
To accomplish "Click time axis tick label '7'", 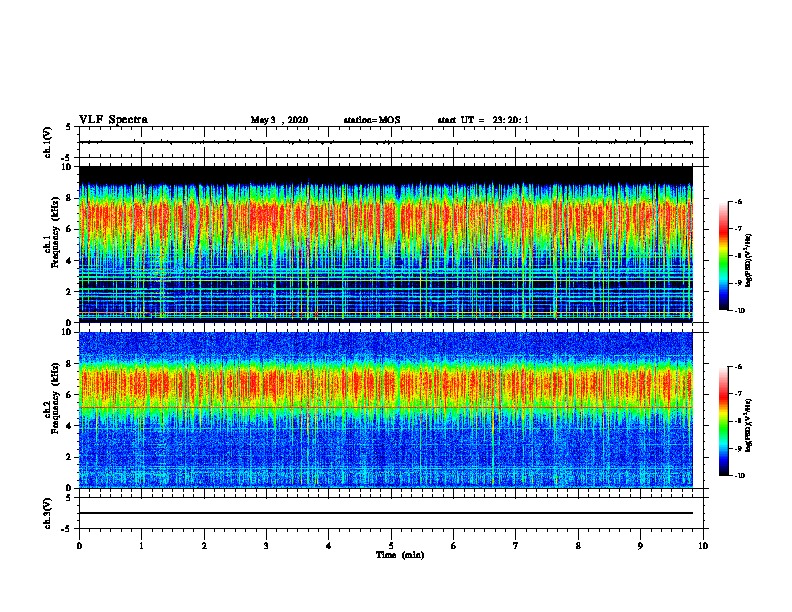I will pos(516,545).
